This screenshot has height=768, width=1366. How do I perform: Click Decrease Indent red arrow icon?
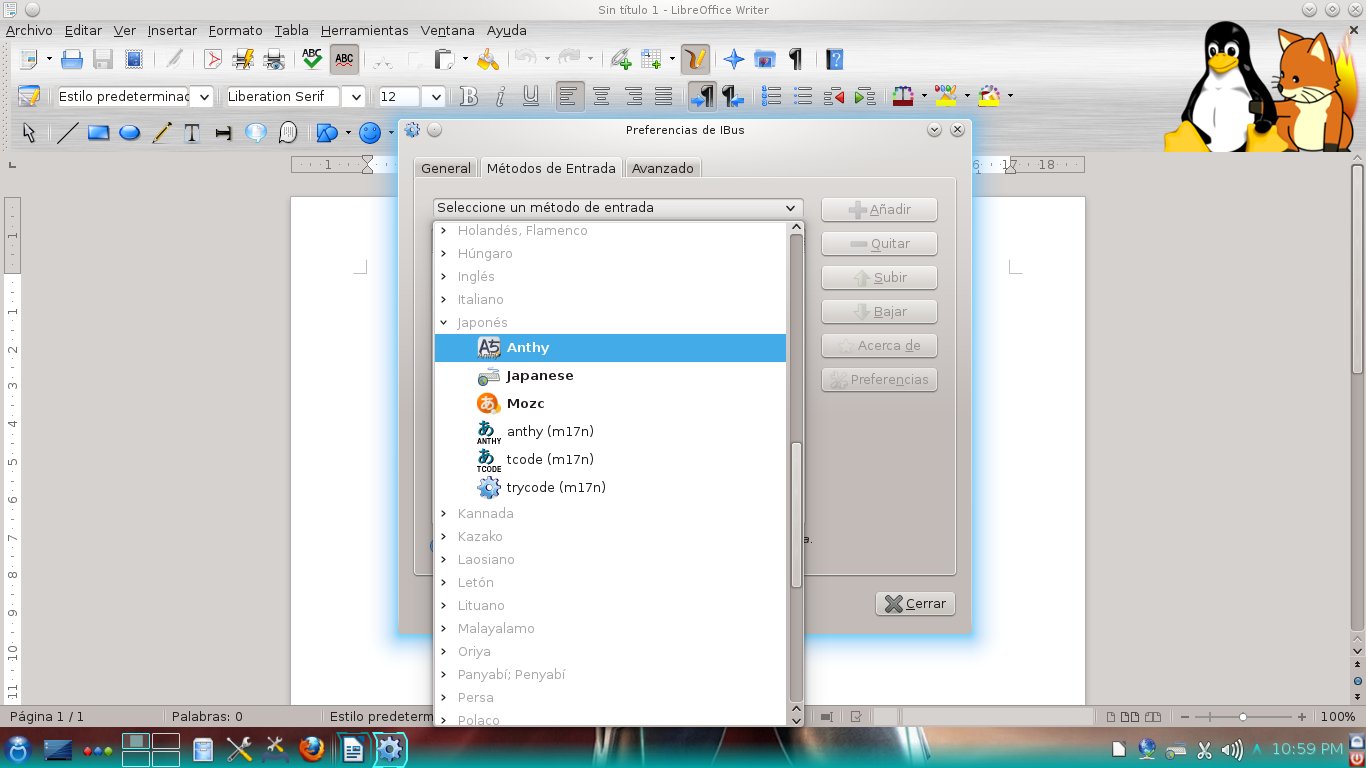pyautogui.click(x=833, y=96)
